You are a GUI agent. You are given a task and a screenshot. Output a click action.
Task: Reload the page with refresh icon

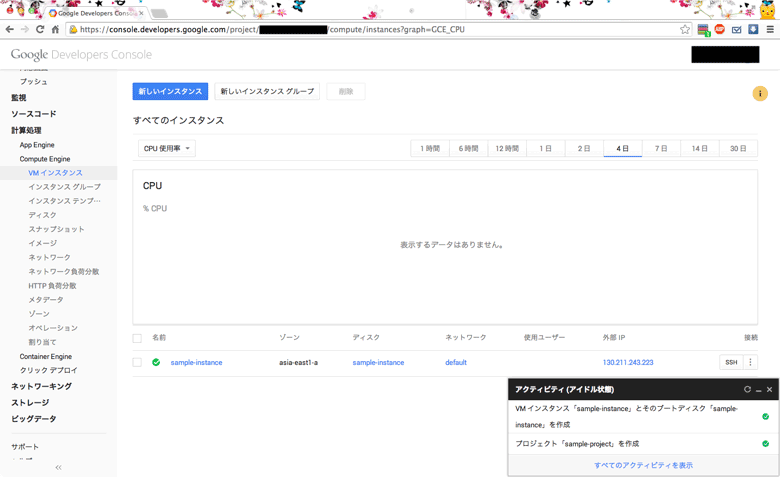(x=40, y=29)
